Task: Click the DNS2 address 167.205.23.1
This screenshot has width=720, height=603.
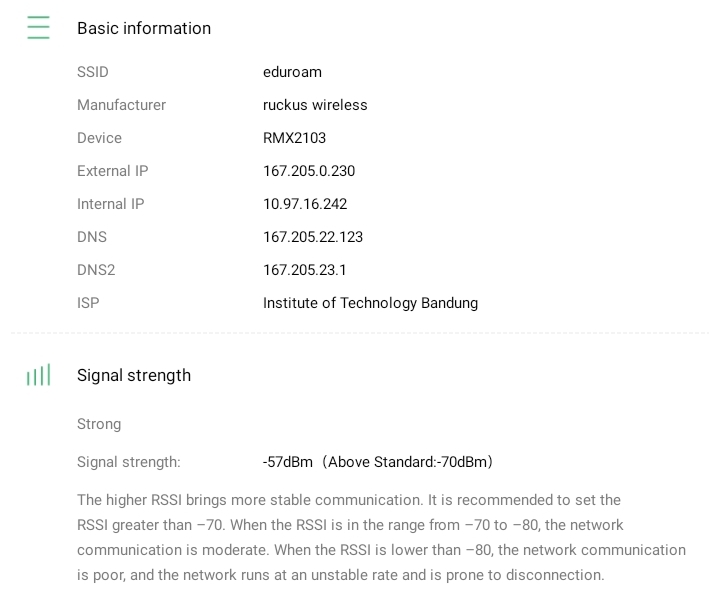Action: coord(305,270)
